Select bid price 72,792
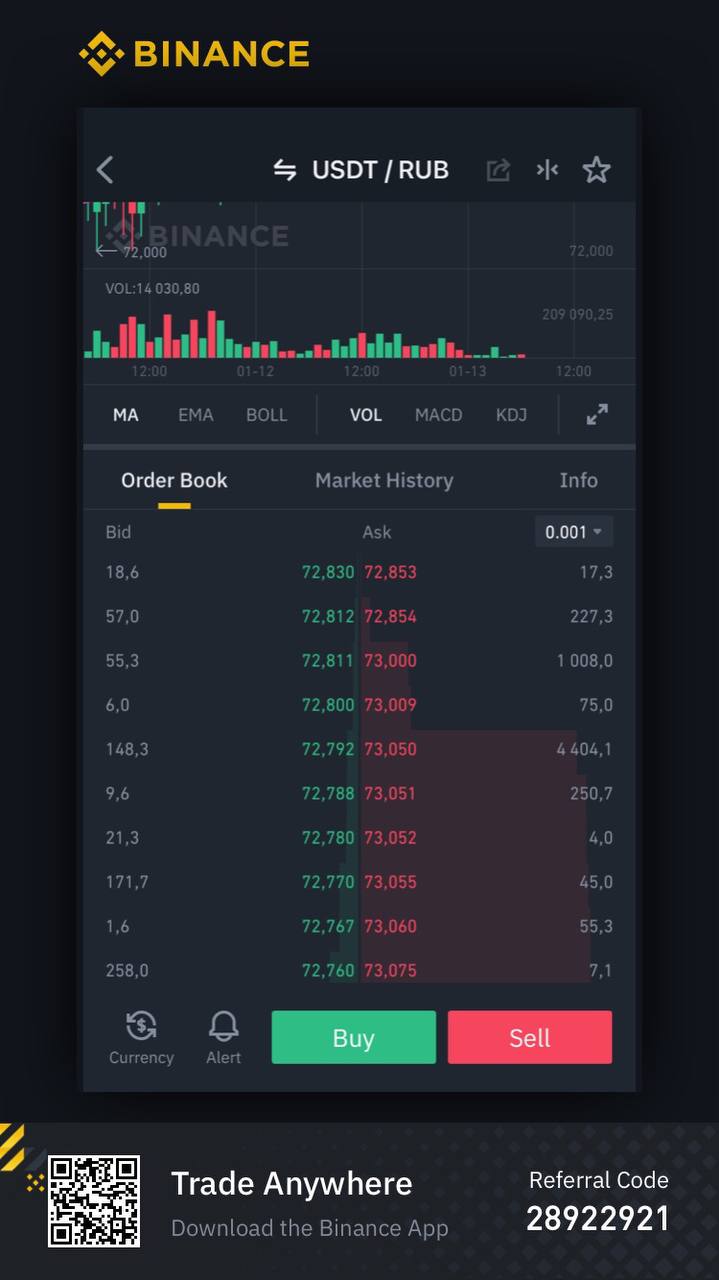This screenshot has width=719, height=1280. point(328,749)
